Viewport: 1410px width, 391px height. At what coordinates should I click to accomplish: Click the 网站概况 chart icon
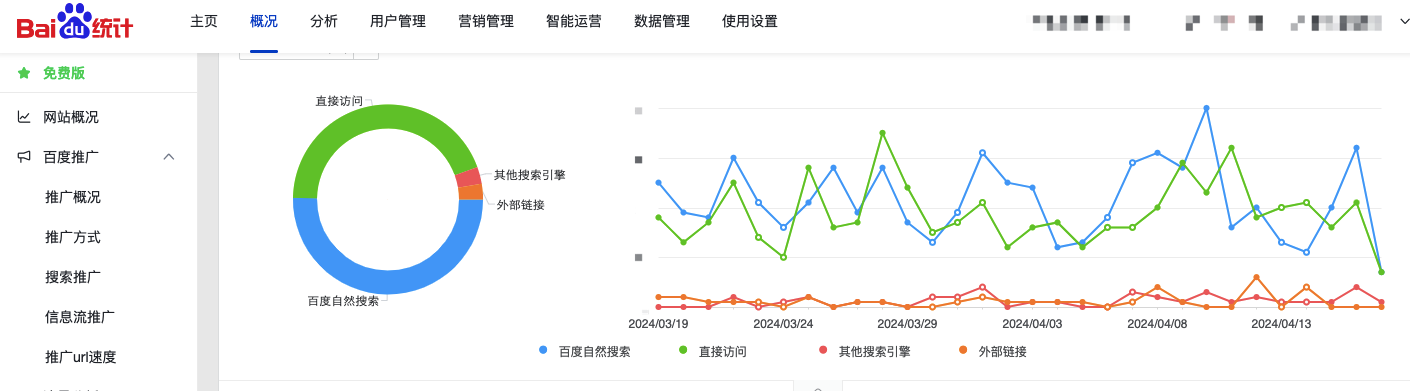click(23, 117)
